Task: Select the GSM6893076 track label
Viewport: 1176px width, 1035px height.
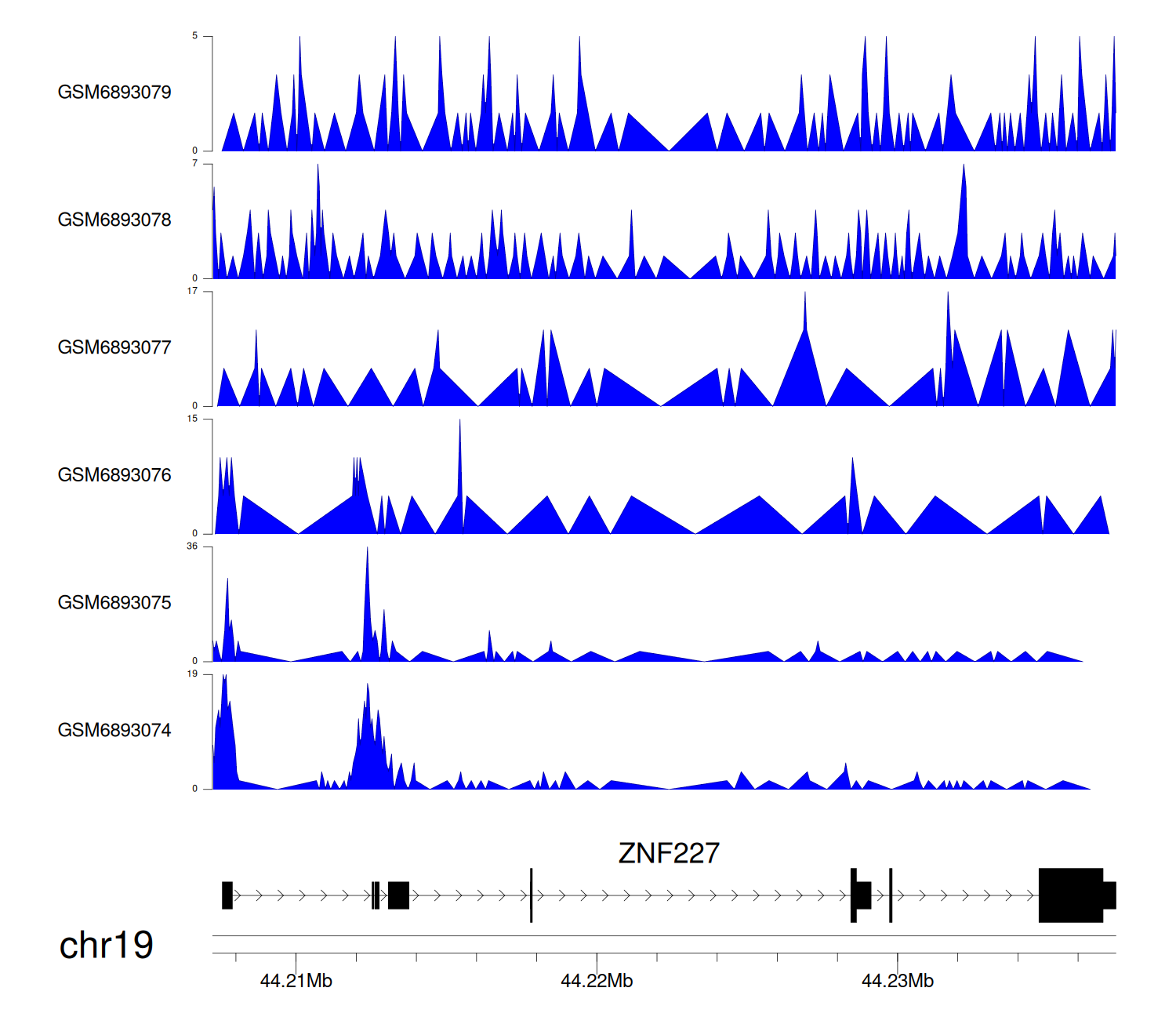Action: coord(114,475)
